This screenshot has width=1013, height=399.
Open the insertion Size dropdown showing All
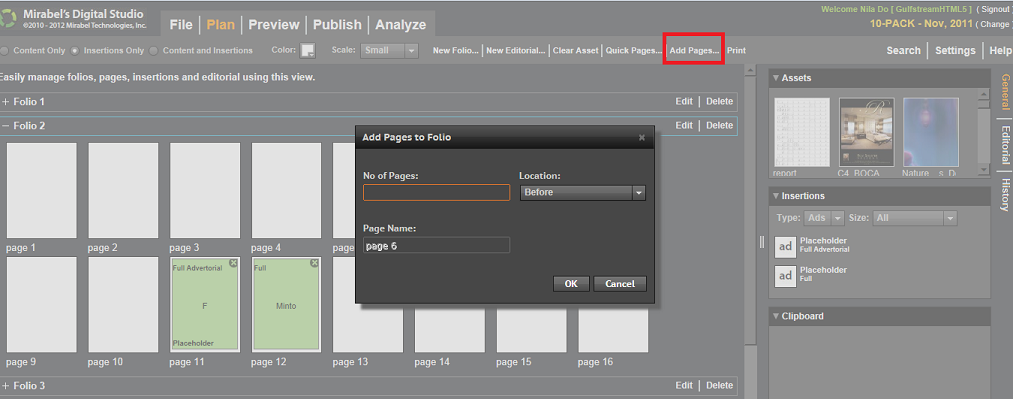point(915,218)
